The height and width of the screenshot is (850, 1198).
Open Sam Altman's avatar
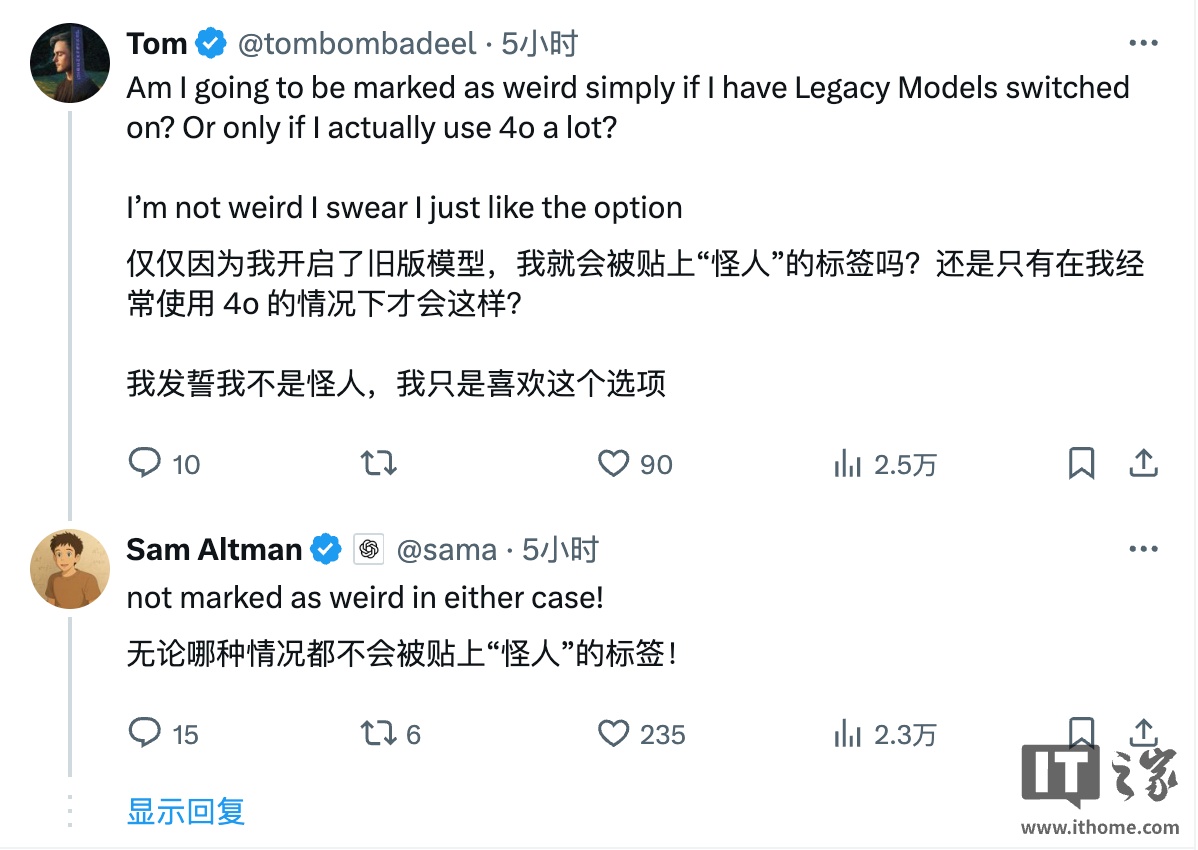(x=70, y=569)
